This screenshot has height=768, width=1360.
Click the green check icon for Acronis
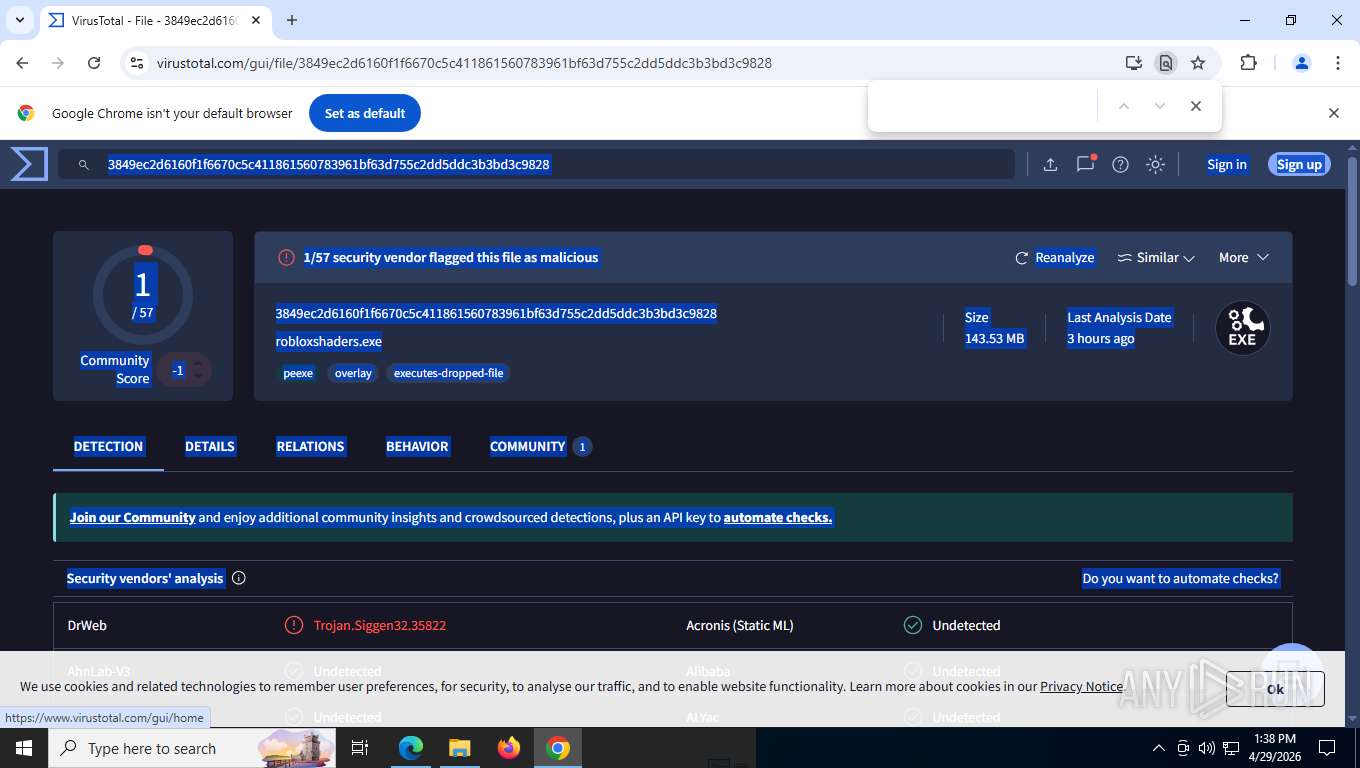click(x=912, y=625)
